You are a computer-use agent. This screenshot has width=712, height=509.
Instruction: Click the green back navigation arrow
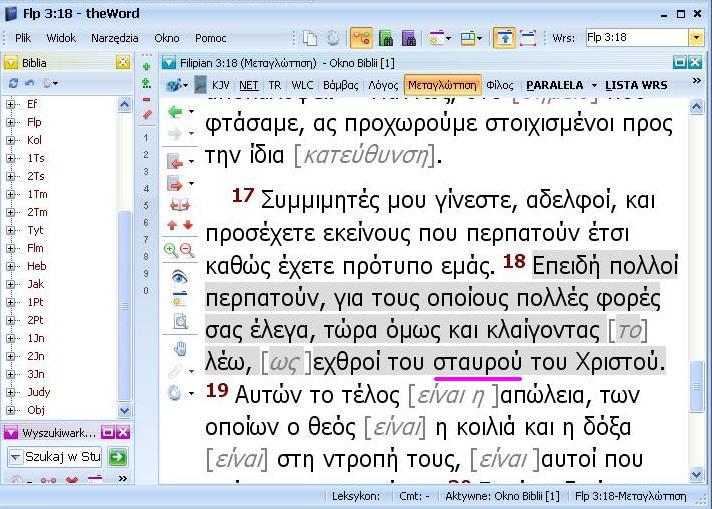175,111
